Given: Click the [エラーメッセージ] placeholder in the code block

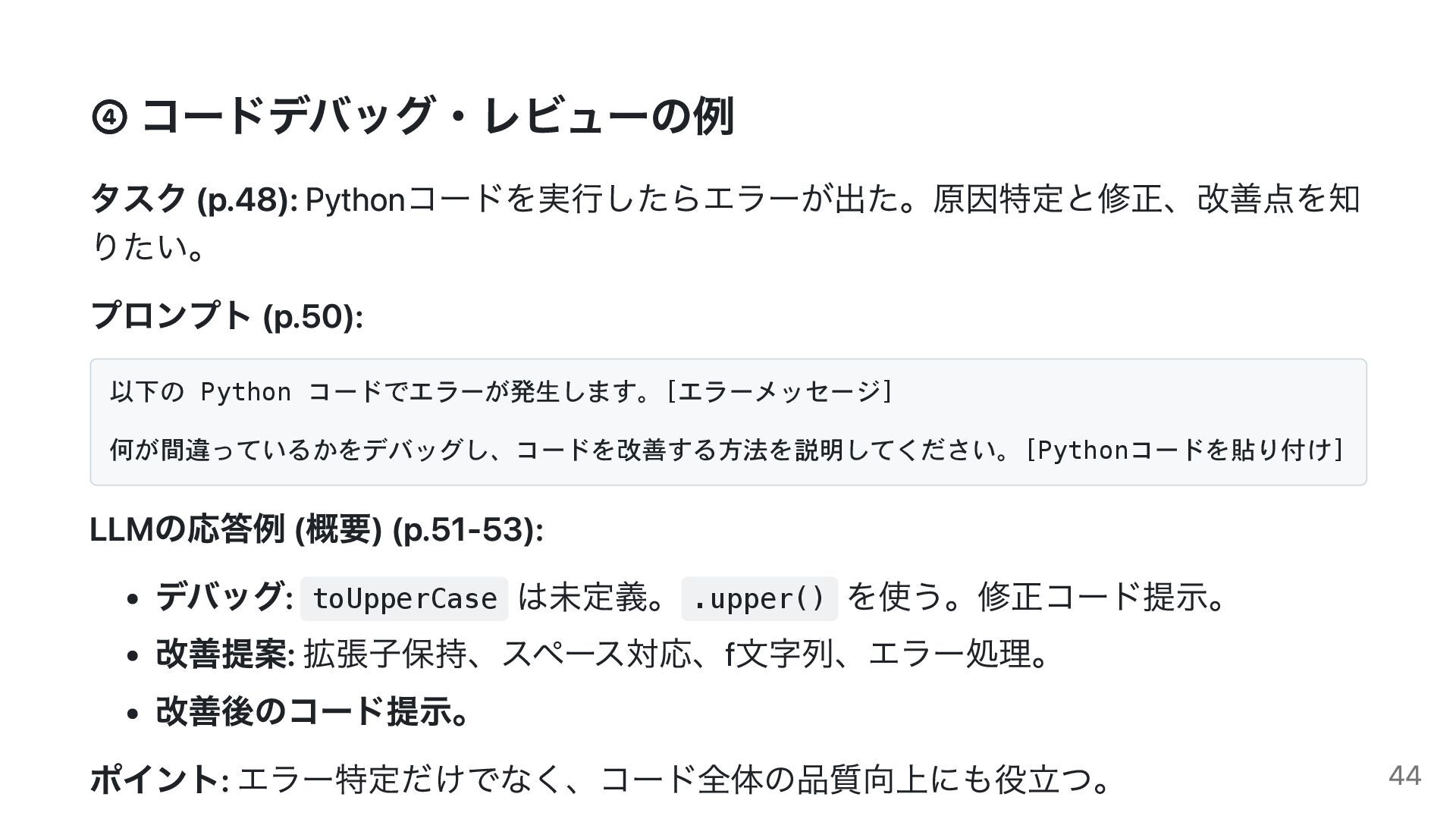Looking at the screenshot, I should 779,392.
